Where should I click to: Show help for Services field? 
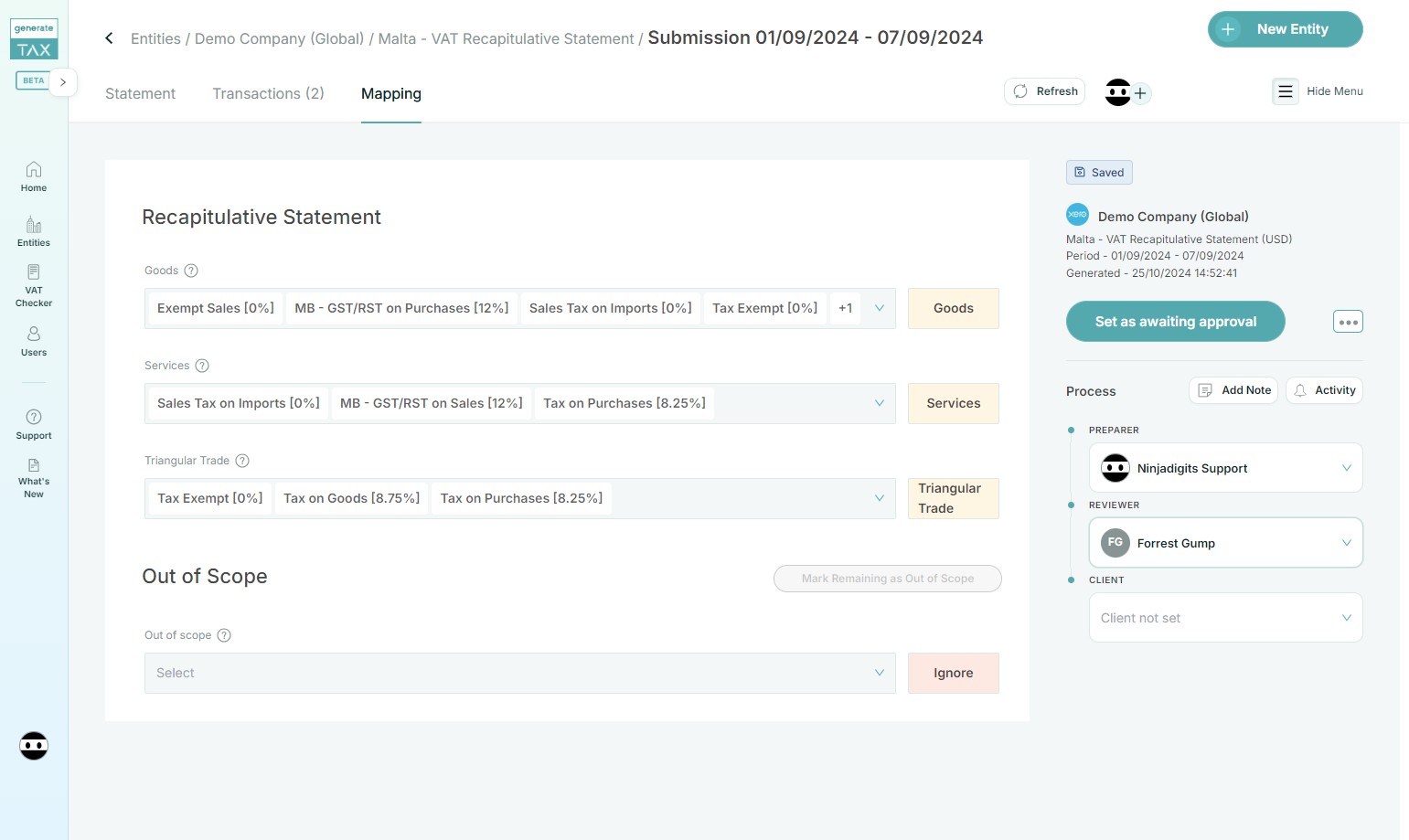[x=202, y=366]
